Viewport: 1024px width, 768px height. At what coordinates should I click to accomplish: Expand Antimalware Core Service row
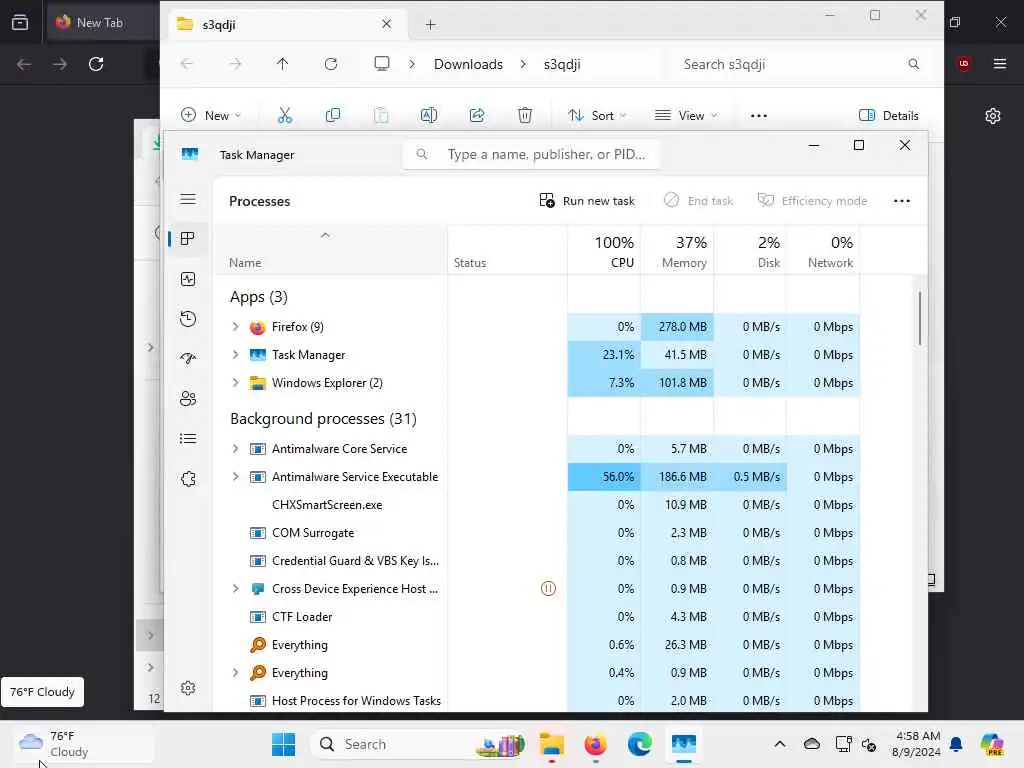coord(235,449)
